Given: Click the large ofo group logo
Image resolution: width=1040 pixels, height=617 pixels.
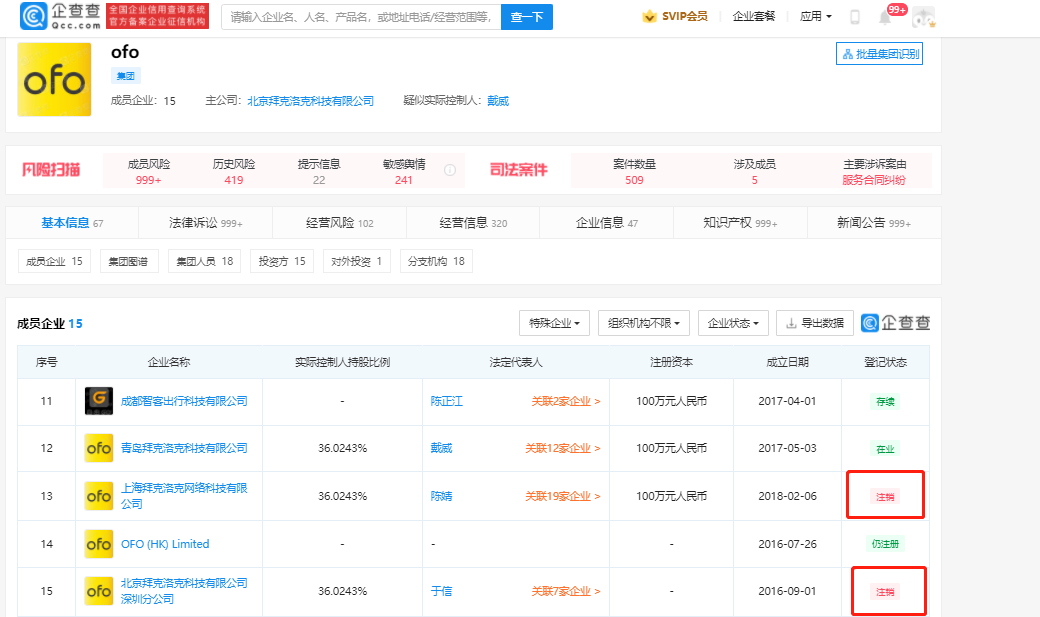Looking at the screenshot, I should (x=55, y=80).
